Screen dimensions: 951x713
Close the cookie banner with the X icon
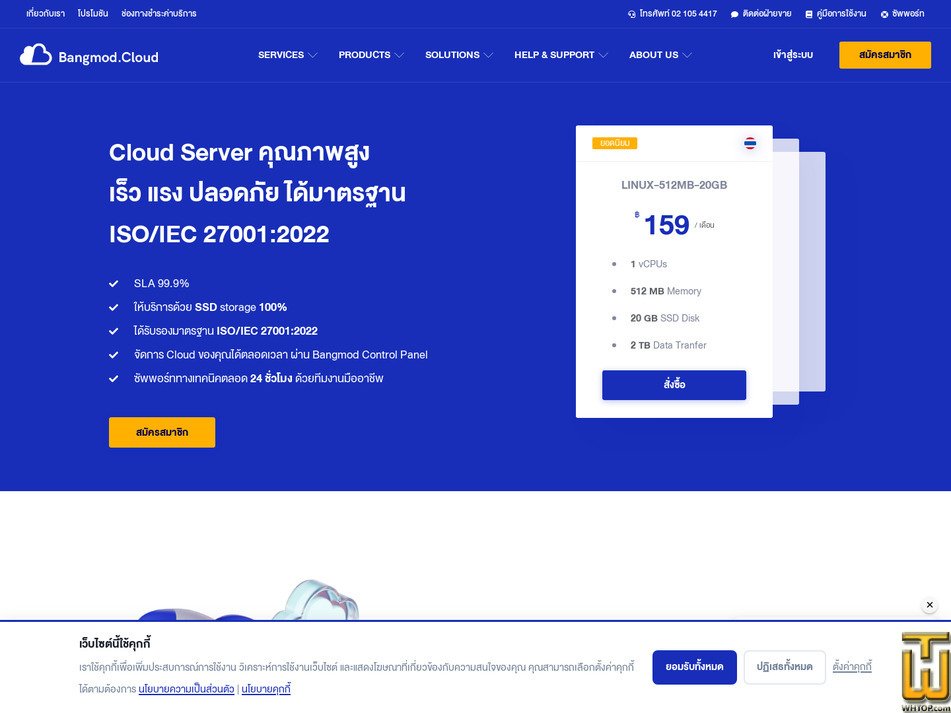click(929, 604)
